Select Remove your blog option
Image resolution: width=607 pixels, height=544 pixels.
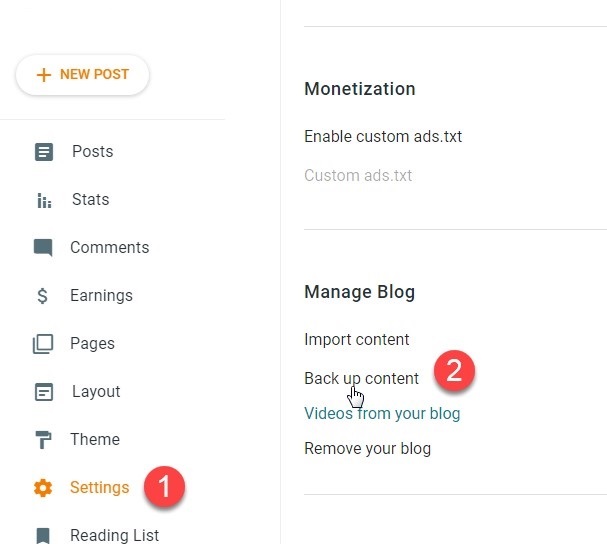pos(367,448)
